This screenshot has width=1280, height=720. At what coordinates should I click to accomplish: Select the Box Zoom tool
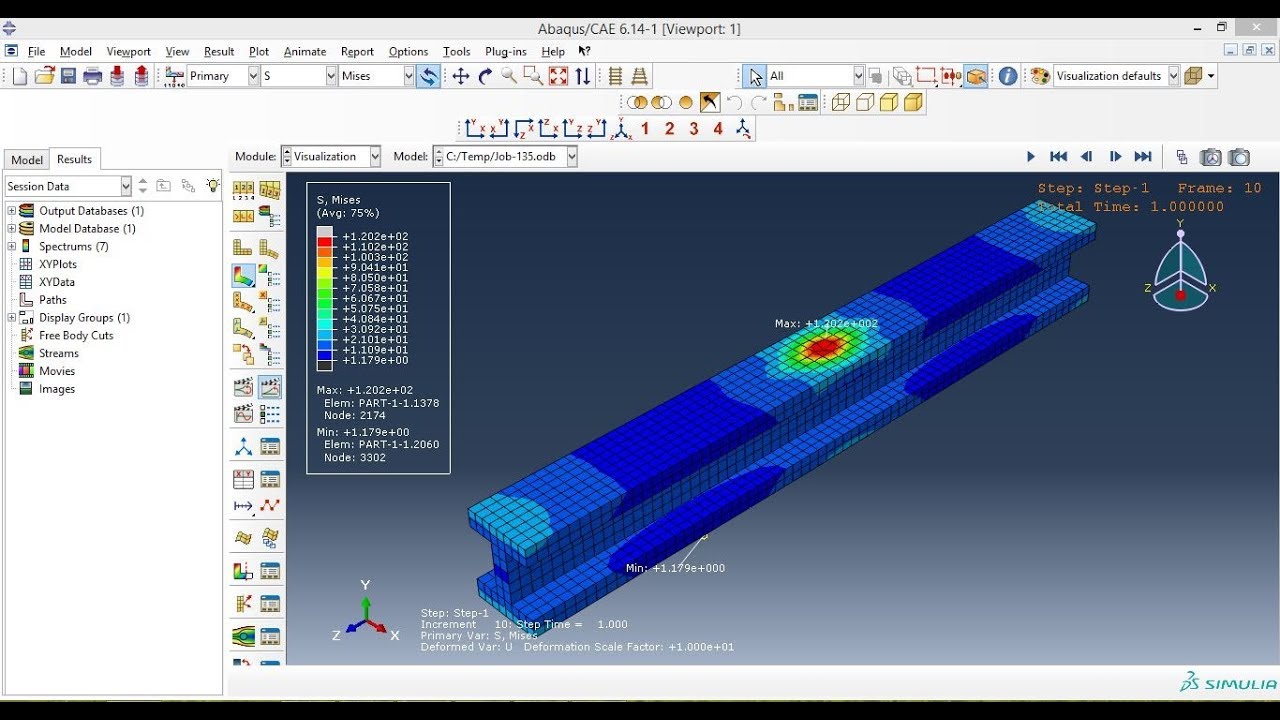click(533, 76)
